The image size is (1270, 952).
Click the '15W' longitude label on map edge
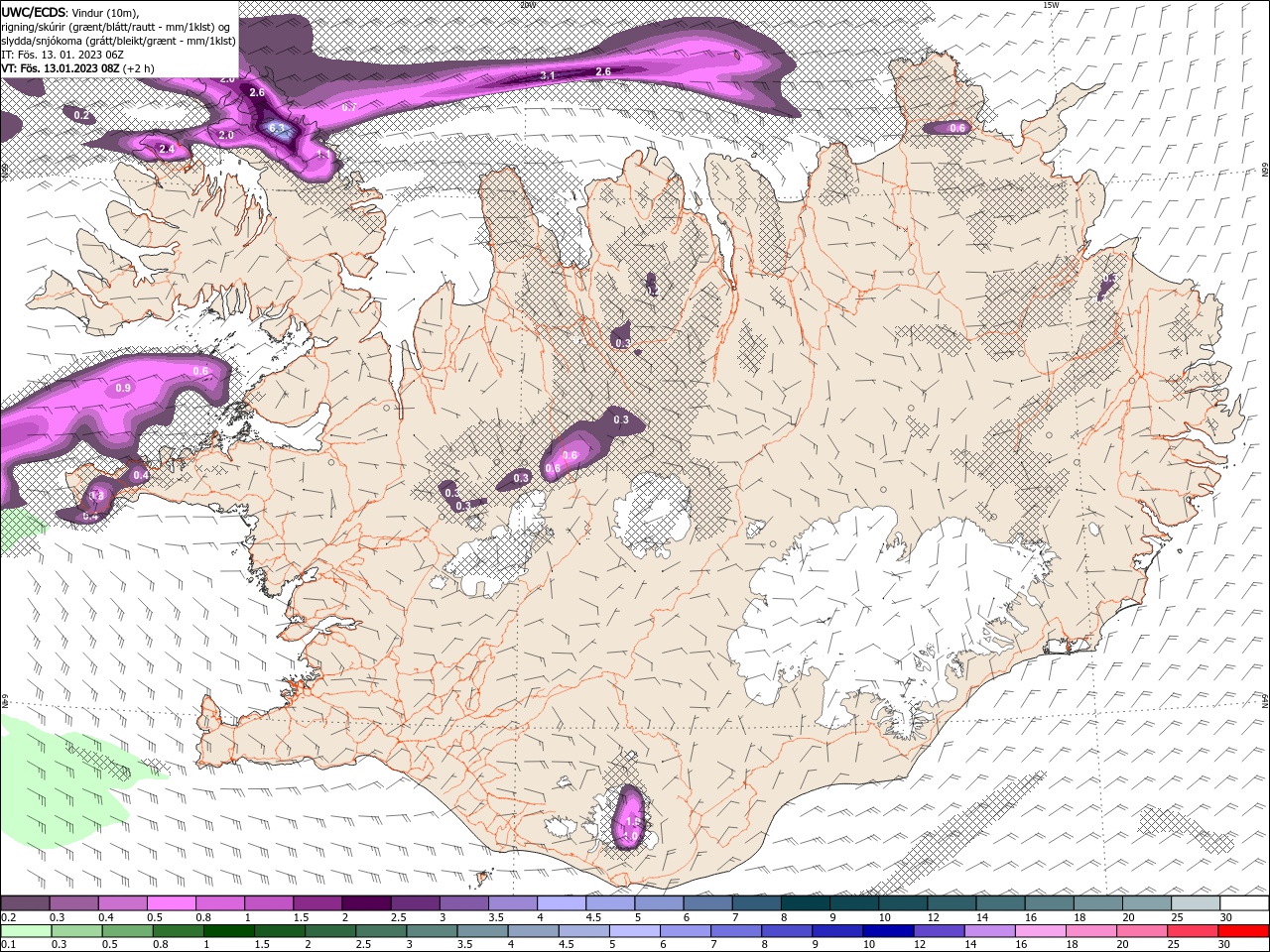[1051, 4]
